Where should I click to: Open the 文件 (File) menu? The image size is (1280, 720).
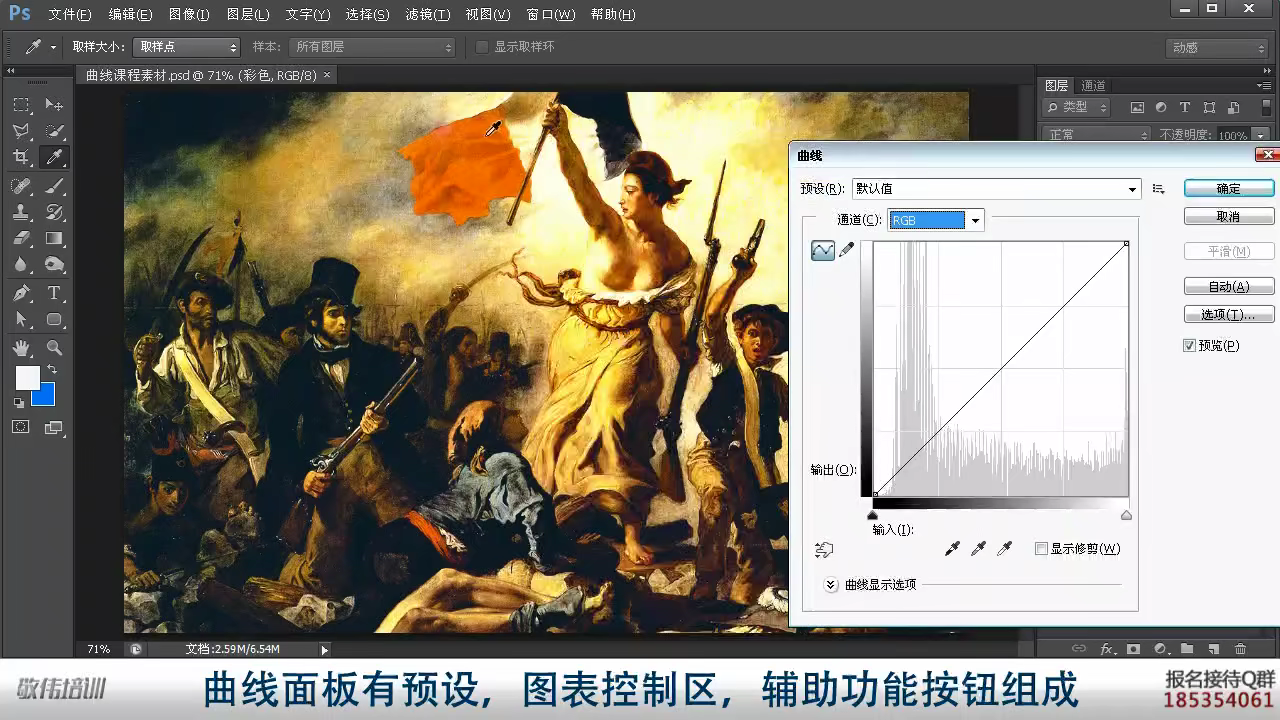coord(70,15)
